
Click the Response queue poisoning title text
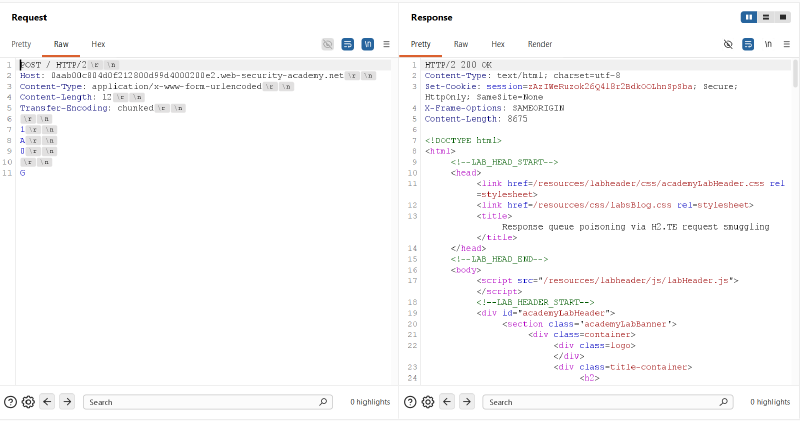click(636, 227)
